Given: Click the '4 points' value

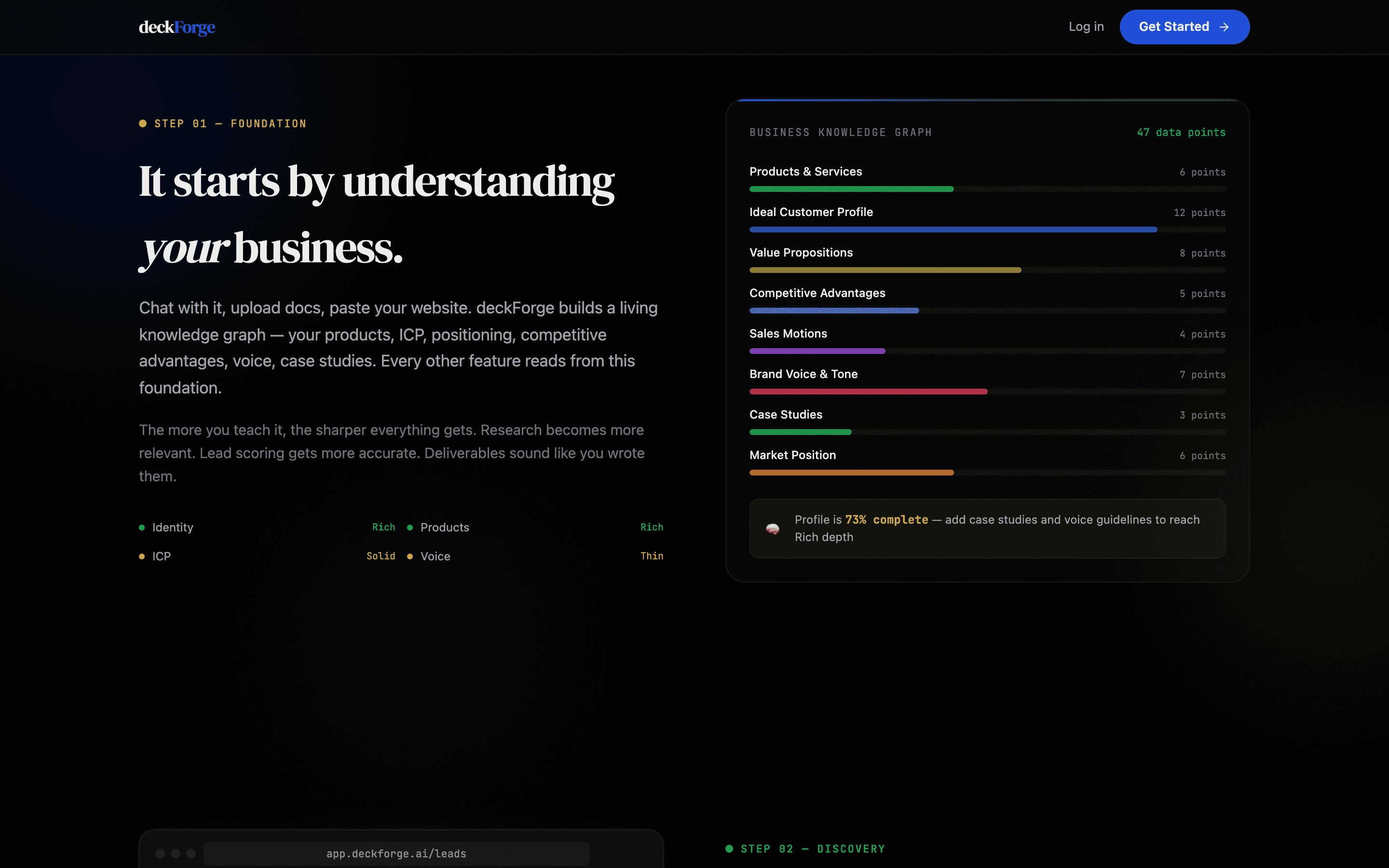Looking at the screenshot, I should click(1202, 334).
